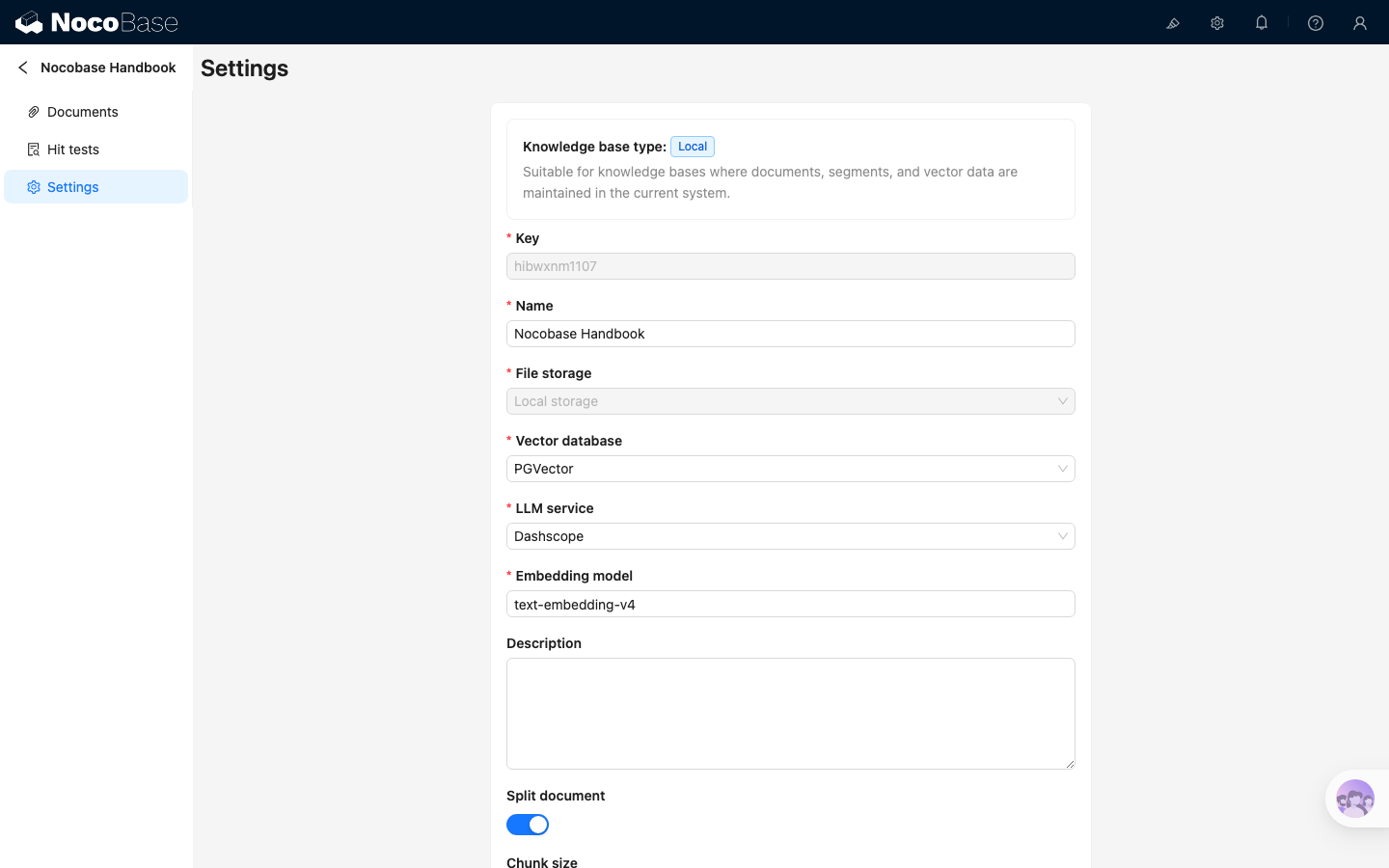Click the Knowledge base type label

click(594, 147)
